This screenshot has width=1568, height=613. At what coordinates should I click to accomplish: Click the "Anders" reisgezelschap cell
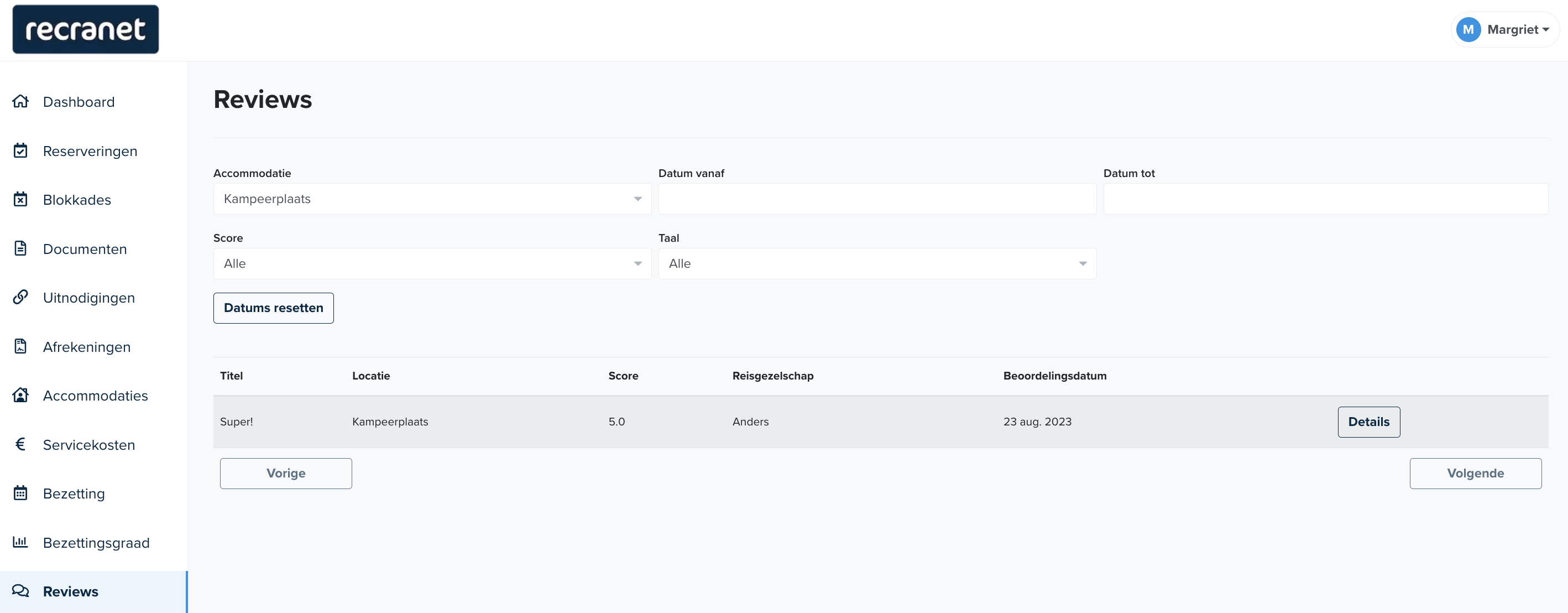750,422
